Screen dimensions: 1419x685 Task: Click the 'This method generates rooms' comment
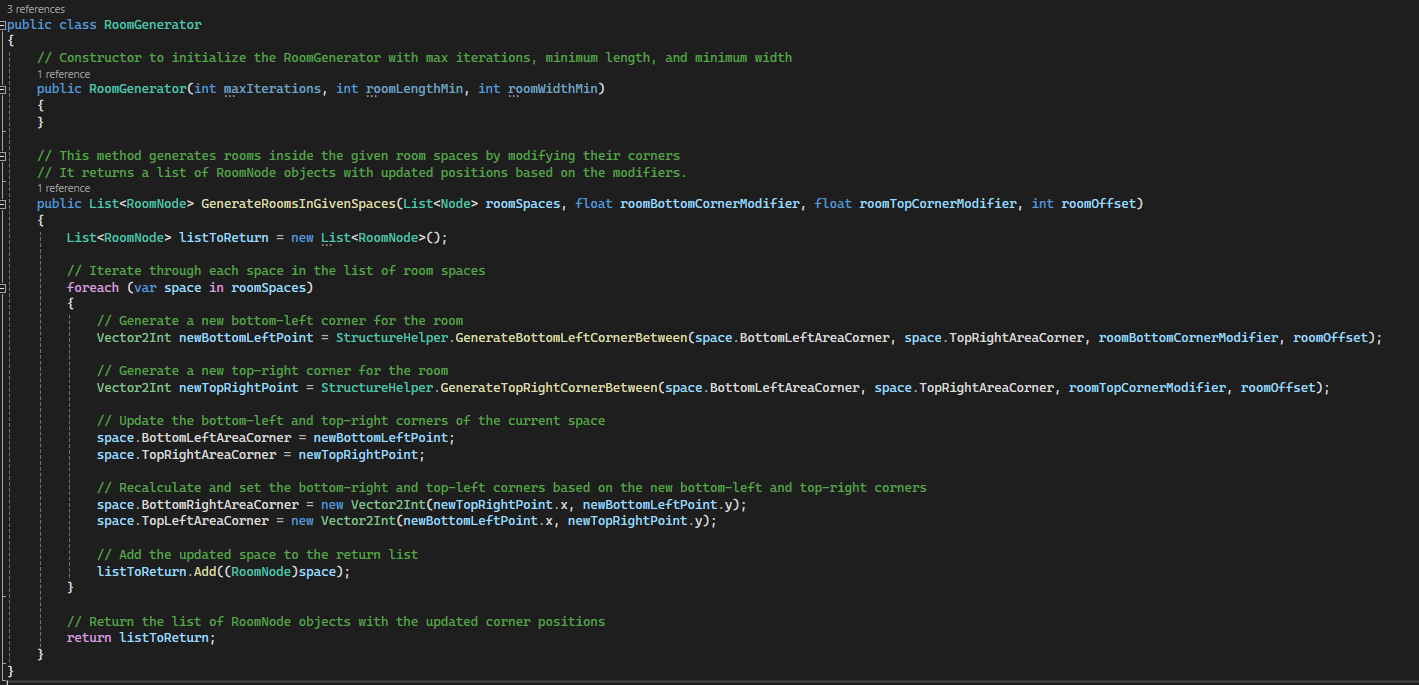tap(358, 156)
